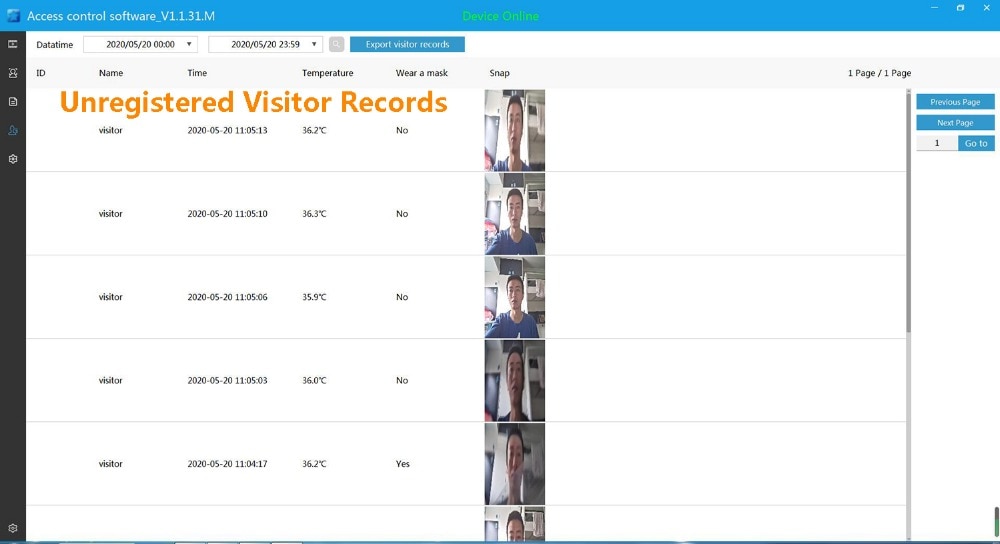This screenshot has width=1000, height=544.
Task: Click the Snap column header
Action: pos(499,73)
